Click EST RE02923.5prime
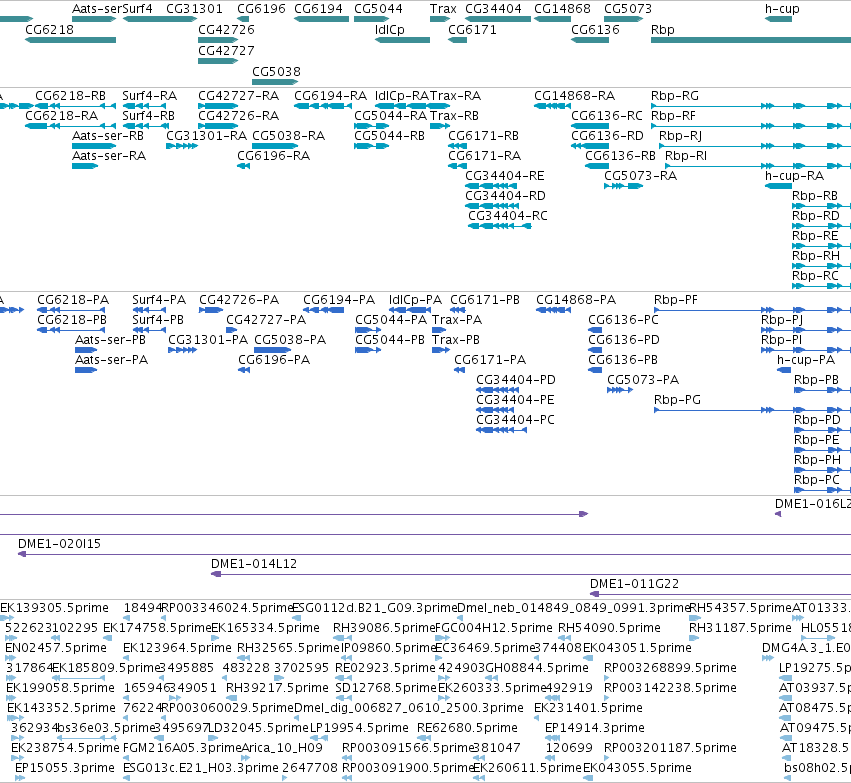This screenshot has height=783, width=851. point(344,678)
